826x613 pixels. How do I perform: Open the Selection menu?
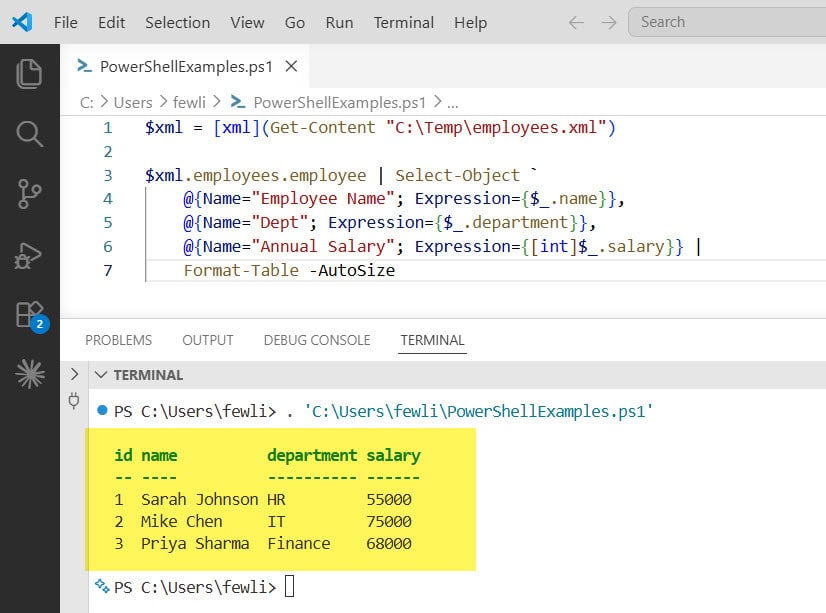(178, 23)
